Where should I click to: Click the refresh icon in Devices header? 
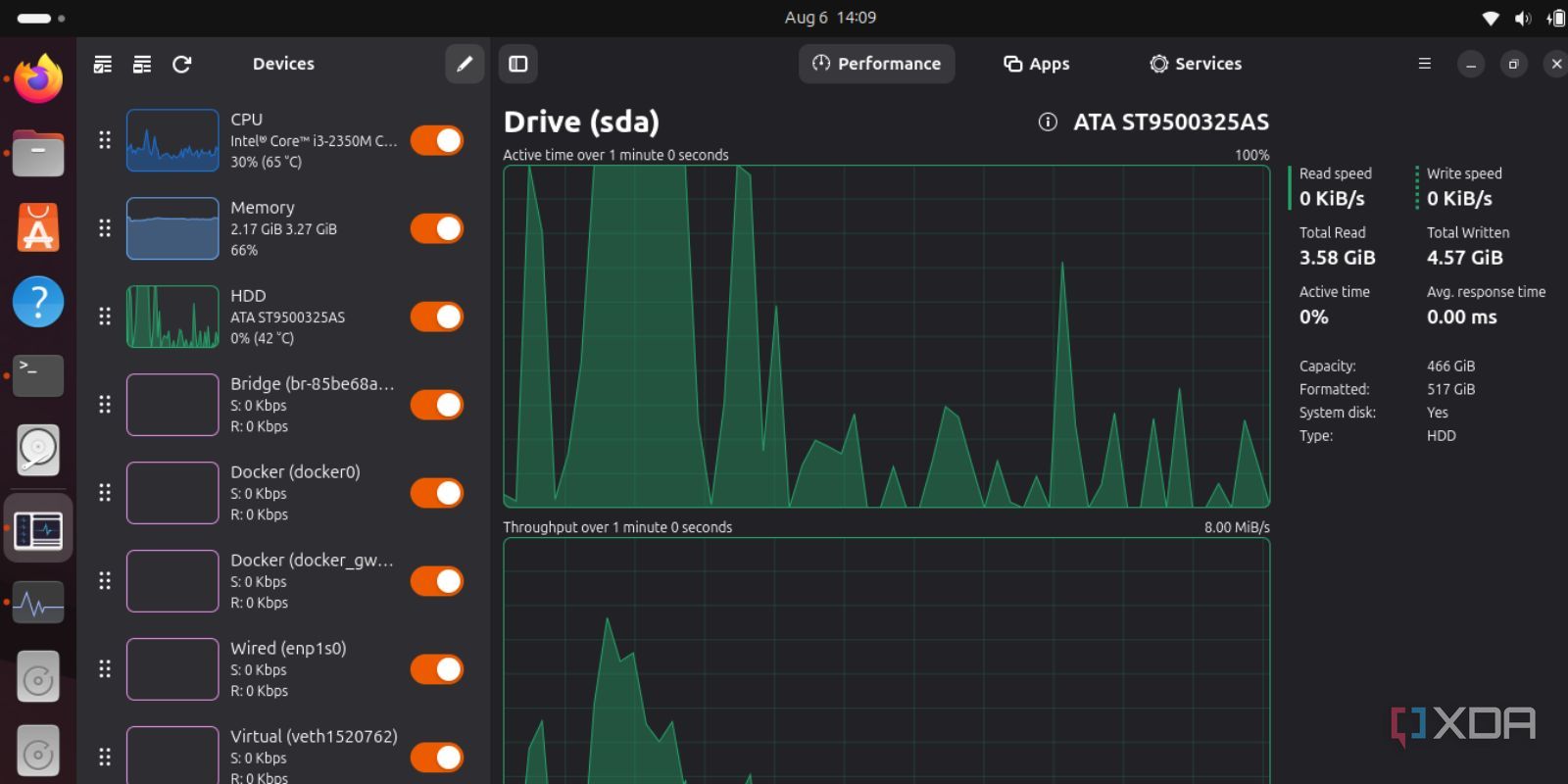click(x=181, y=64)
